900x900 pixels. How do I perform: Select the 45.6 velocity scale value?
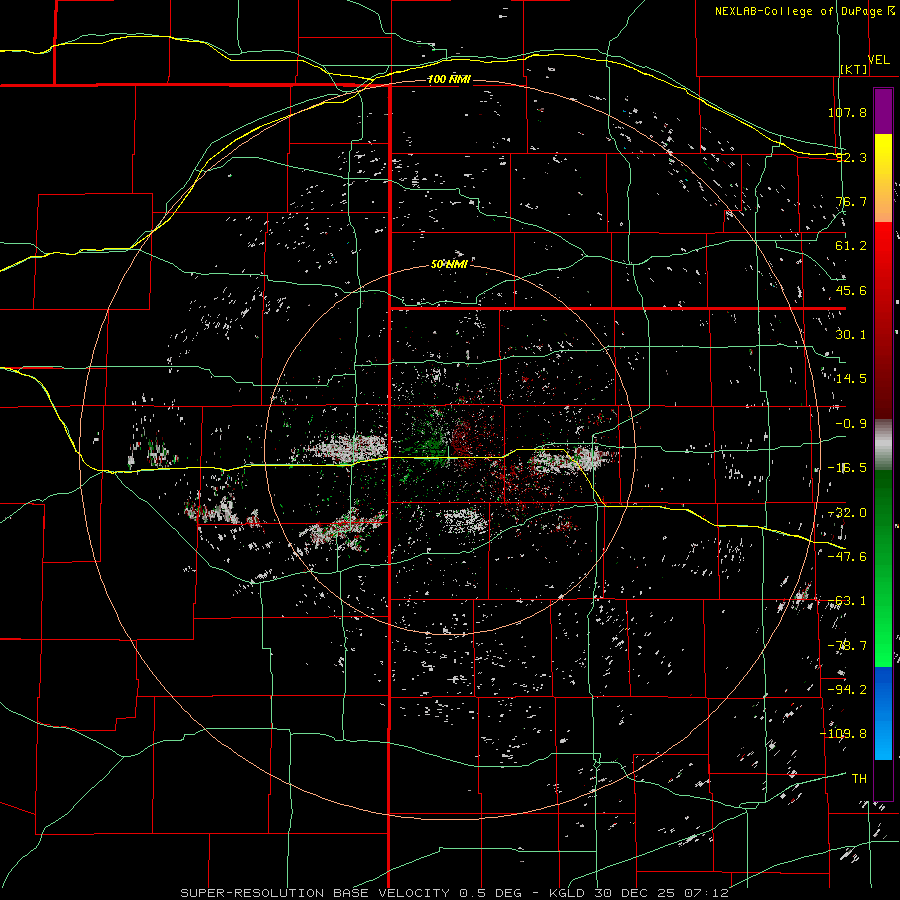coord(851,290)
